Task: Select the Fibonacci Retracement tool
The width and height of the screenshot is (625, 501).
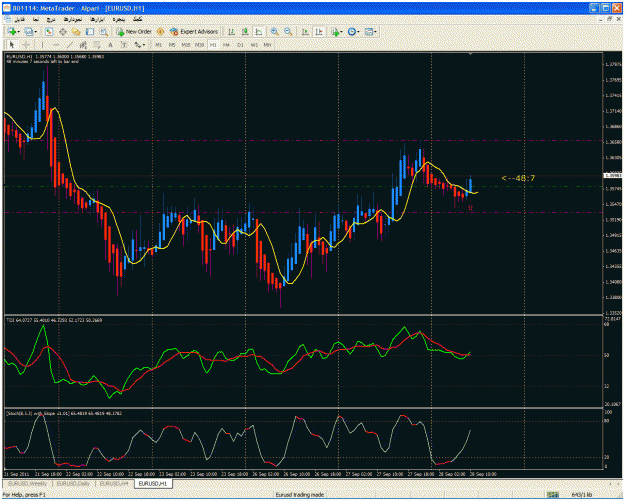Action: 97,45
